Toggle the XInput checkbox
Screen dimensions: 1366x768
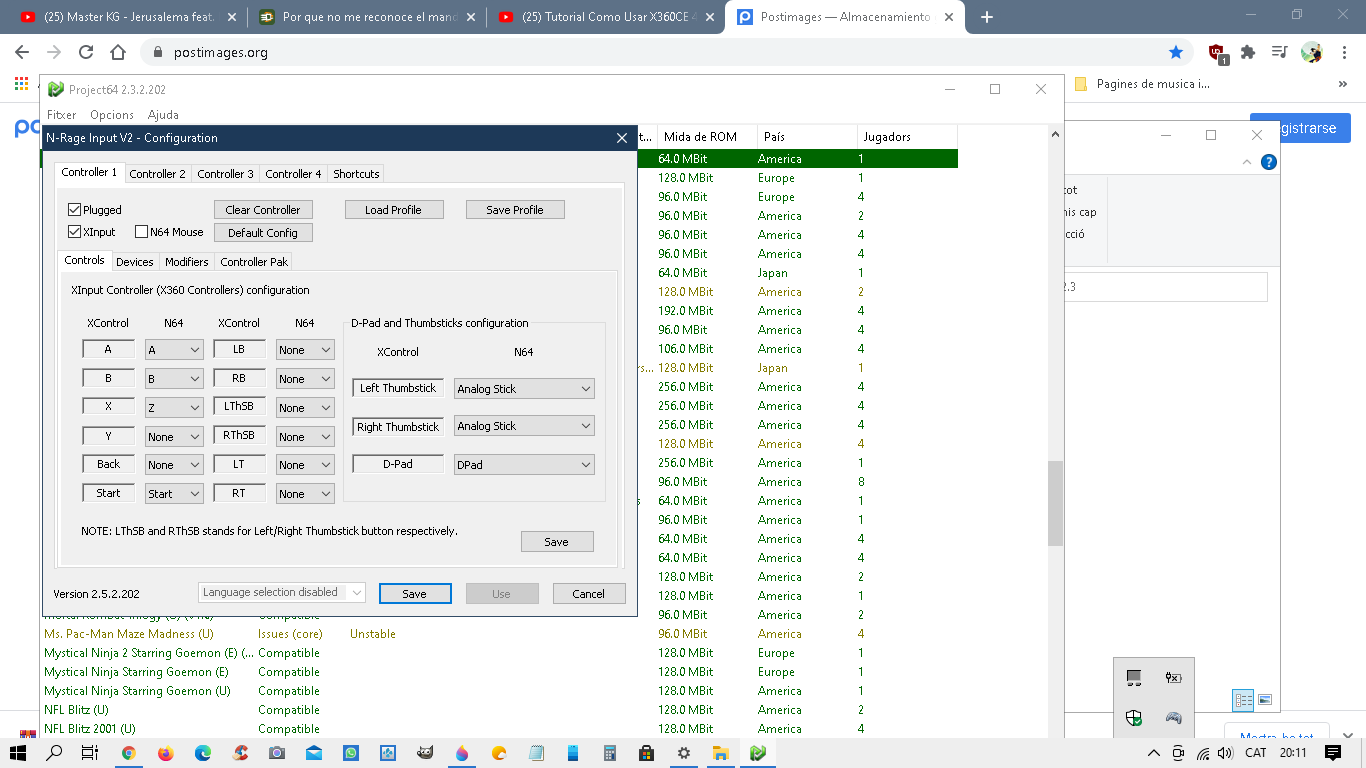point(74,232)
